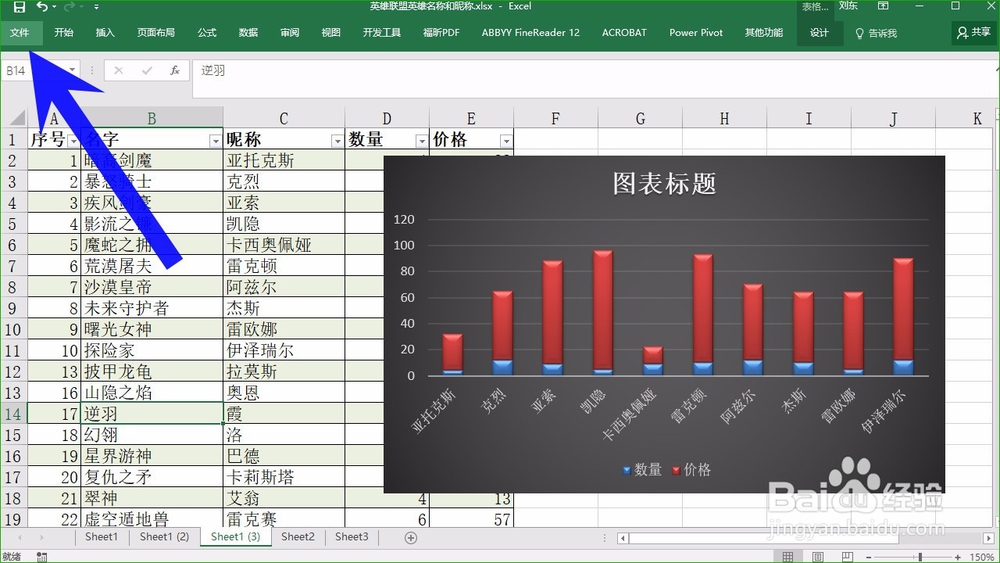
Task: Click the Insert Function fx icon
Action: pyautogui.click(x=174, y=70)
